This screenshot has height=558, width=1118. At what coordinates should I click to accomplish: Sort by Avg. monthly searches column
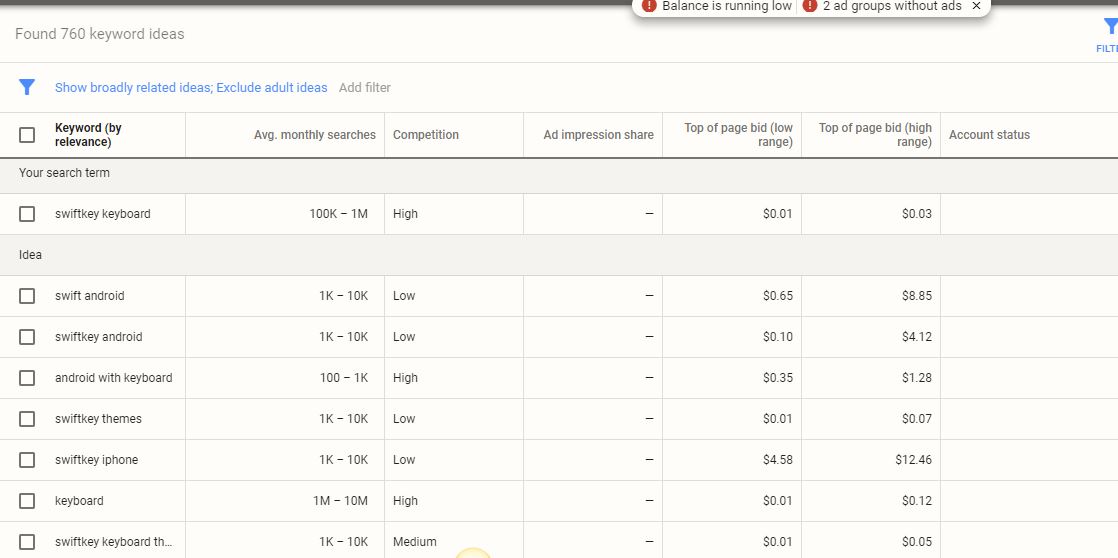(x=314, y=135)
